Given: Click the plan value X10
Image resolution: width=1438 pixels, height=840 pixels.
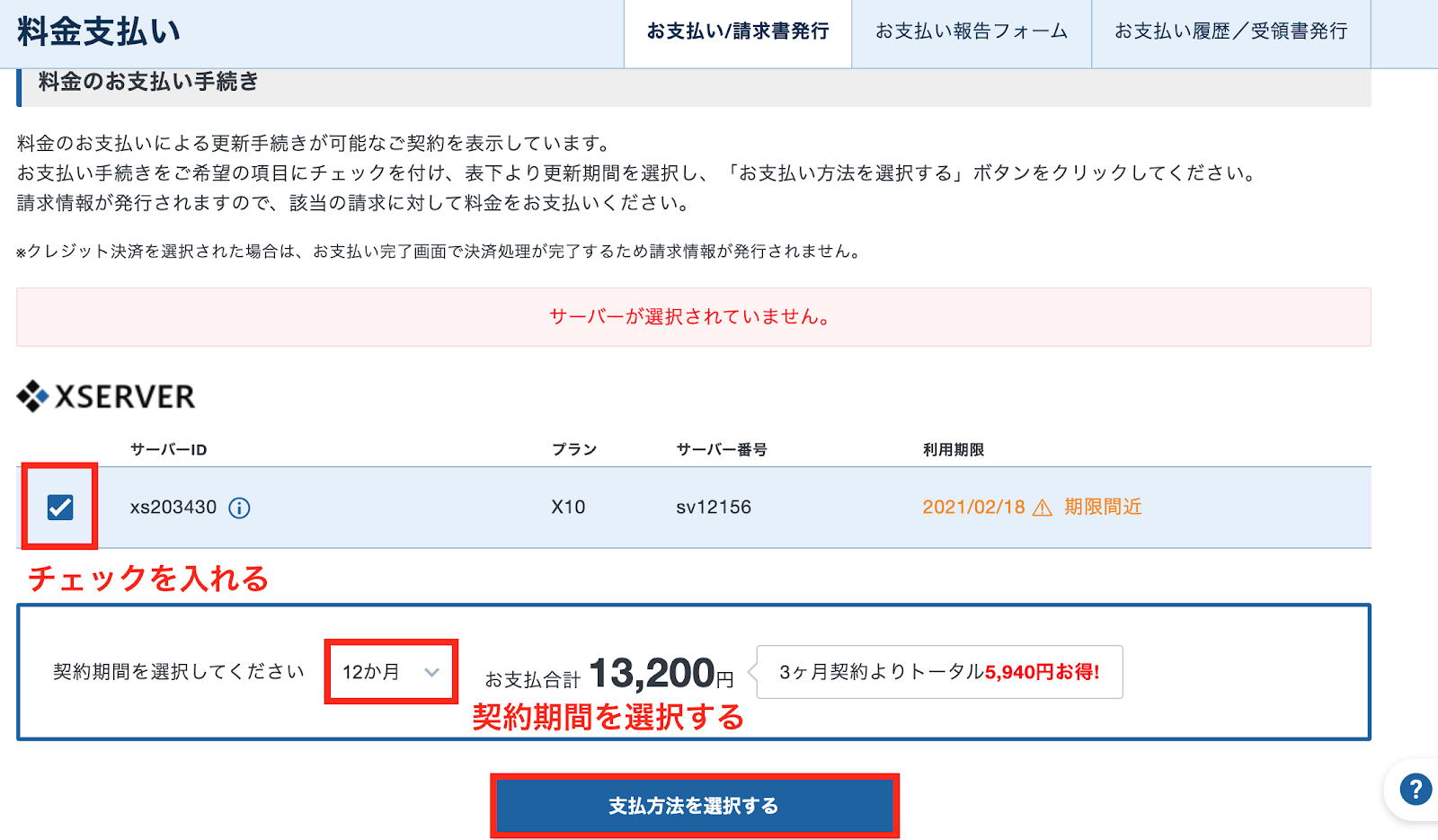Looking at the screenshot, I should (568, 508).
